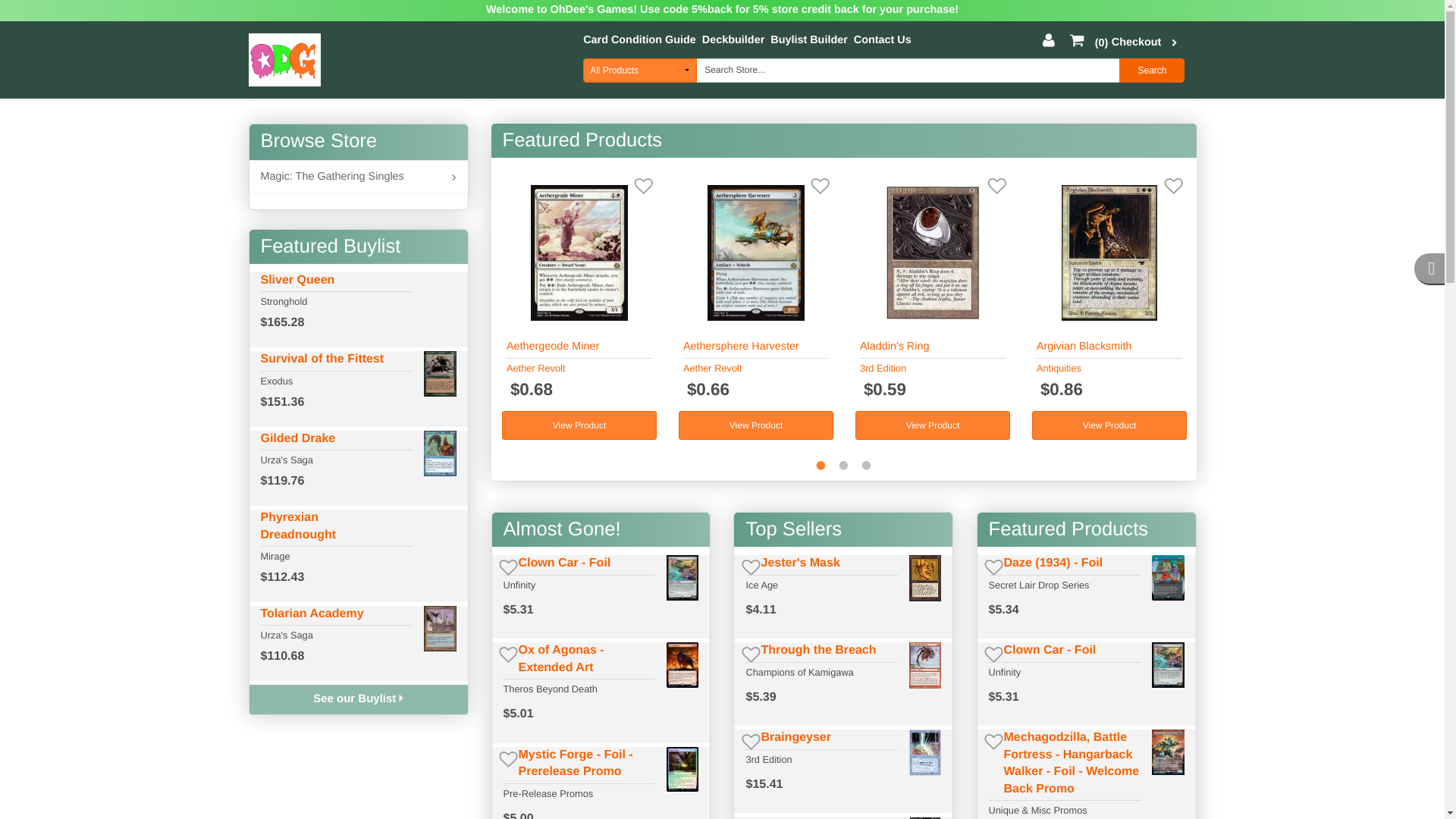This screenshot has height=819, width=1456.
Task: Add Mystic Forge Prerelease Promo to wishlist
Action: point(508,758)
